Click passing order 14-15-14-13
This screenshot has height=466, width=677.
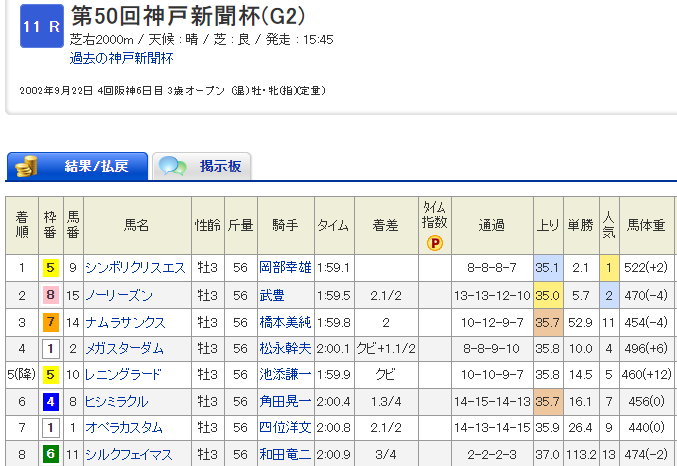coord(492,402)
